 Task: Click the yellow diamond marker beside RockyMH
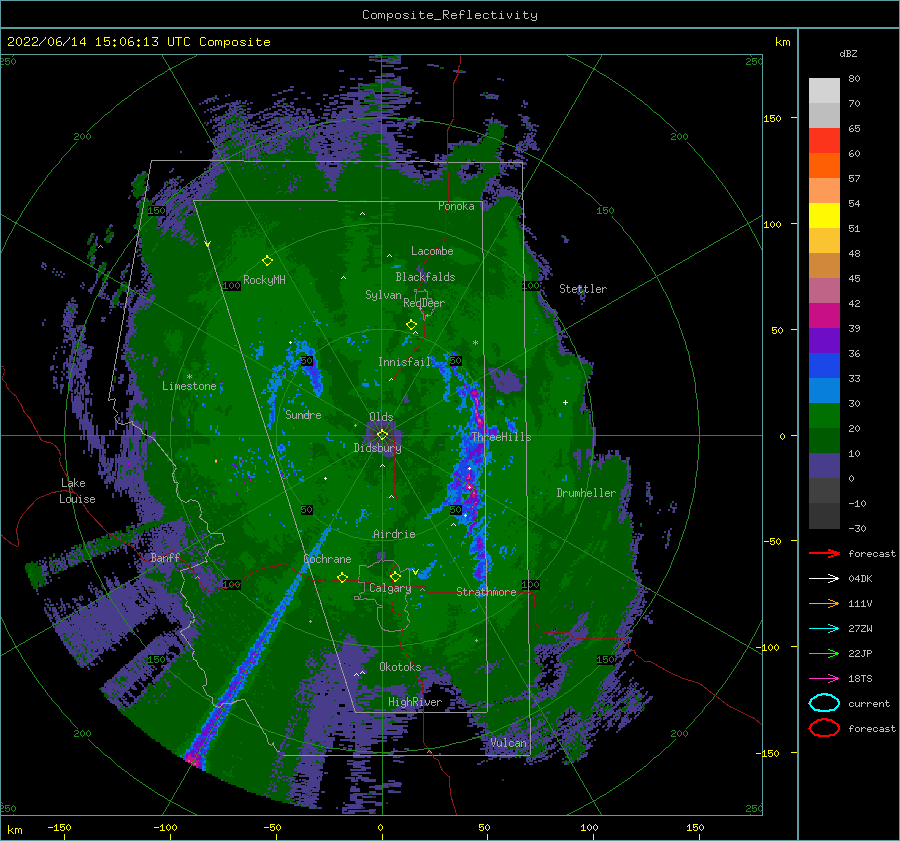coord(267,261)
